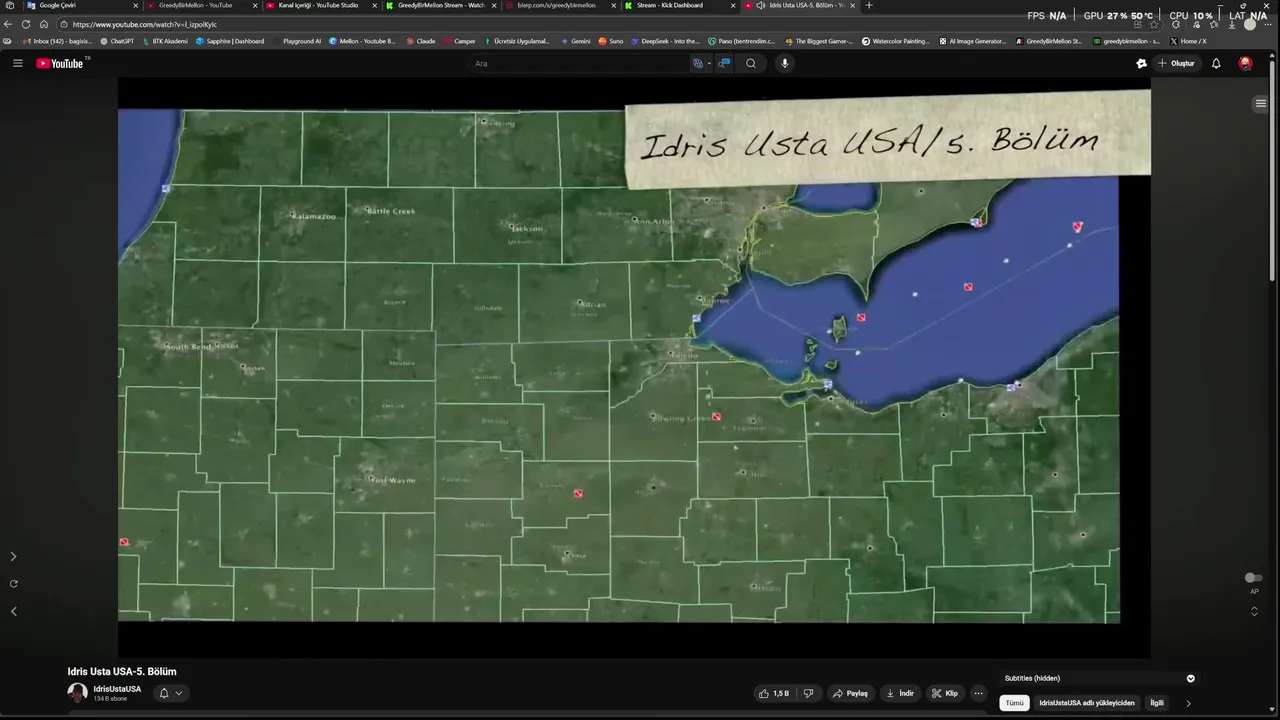The width and height of the screenshot is (1280, 720).
Task: Open the account avatar menu
Action: click(x=1245, y=63)
